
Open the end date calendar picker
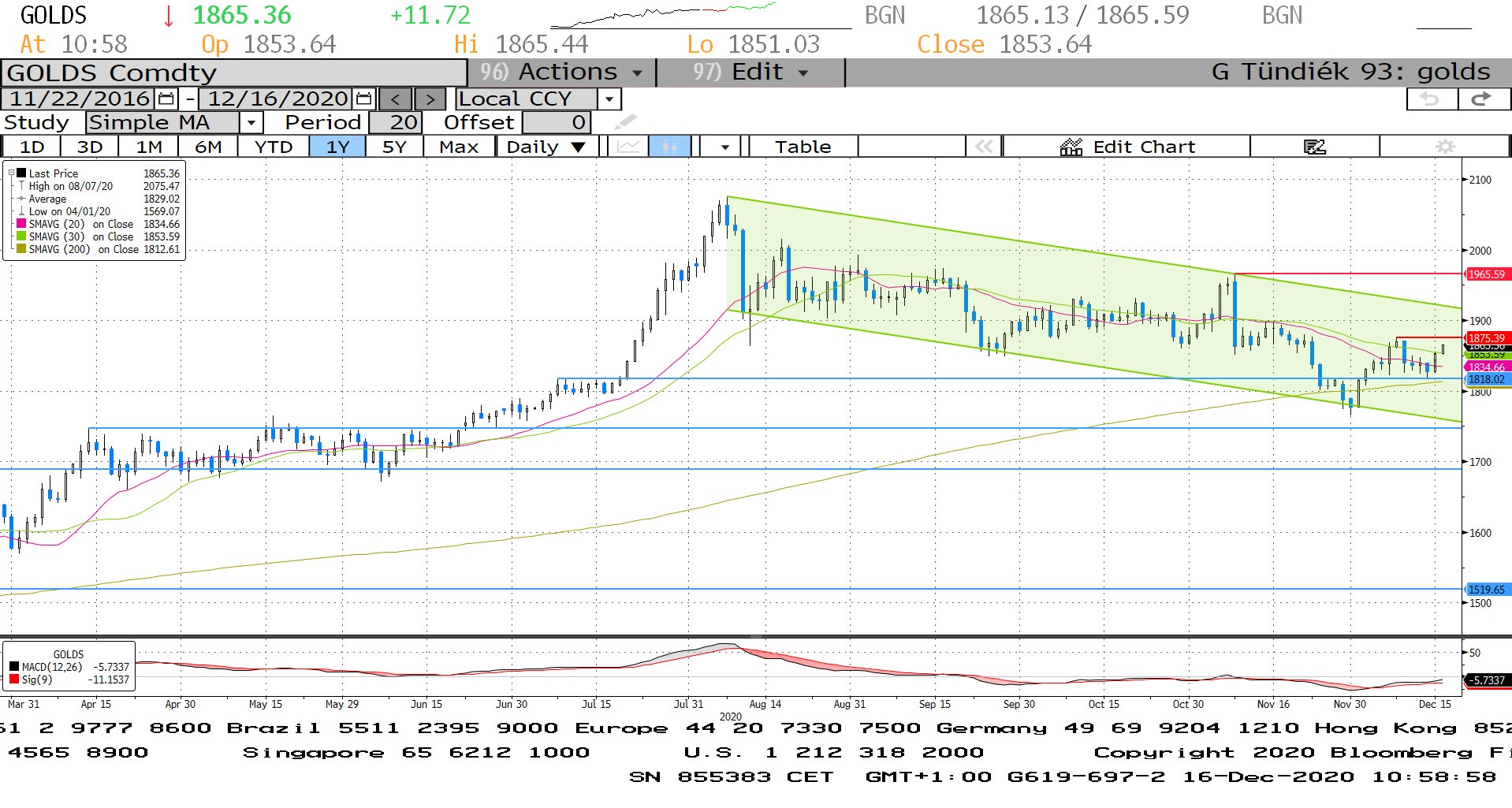(x=363, y=99)
